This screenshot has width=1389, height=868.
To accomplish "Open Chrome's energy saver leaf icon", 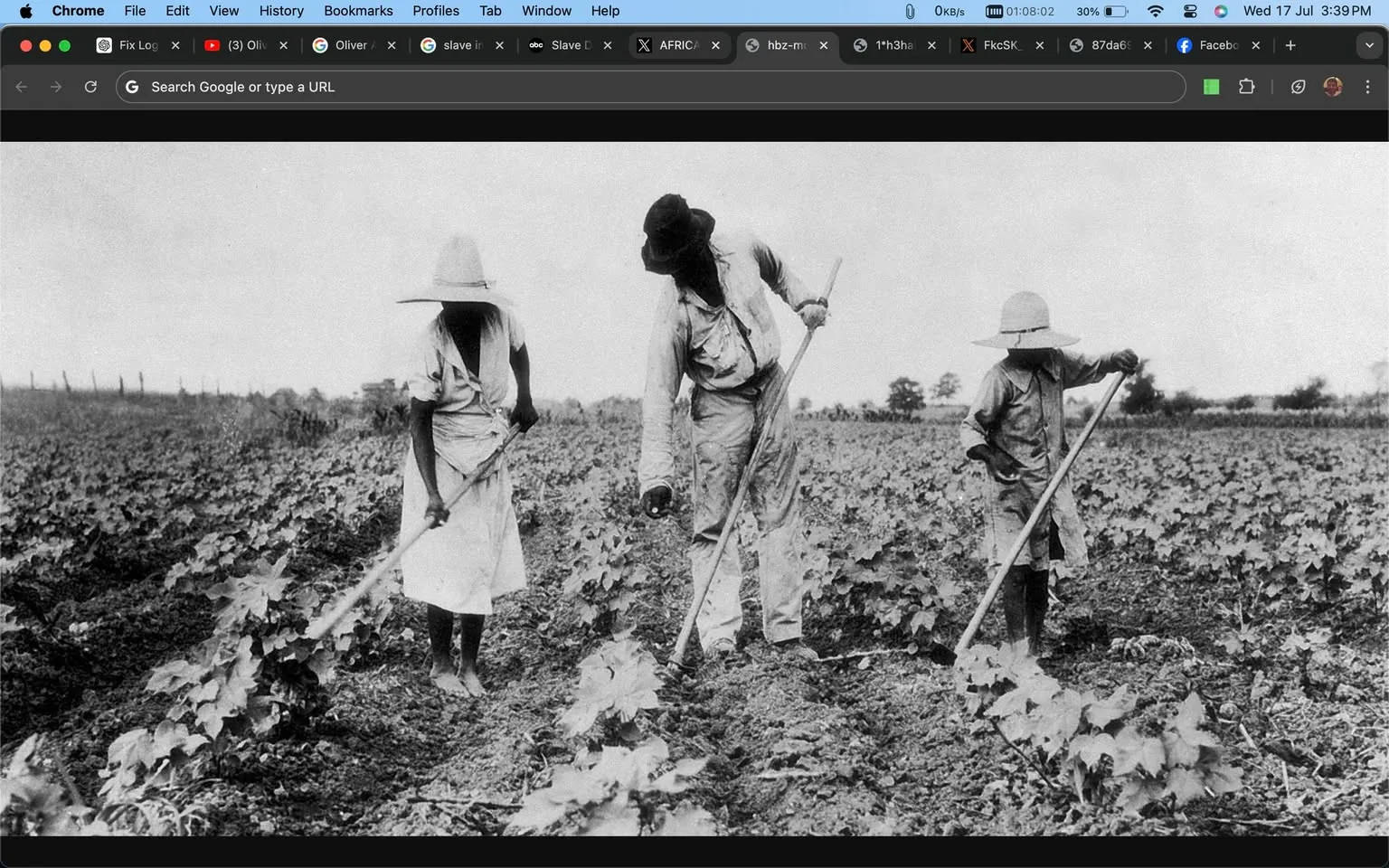I will [1298, 86].
